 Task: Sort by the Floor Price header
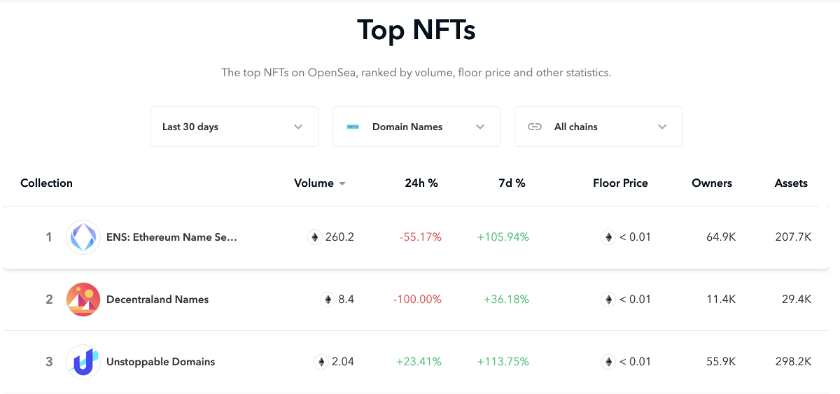pyautogui.click(x=620, y=183)
